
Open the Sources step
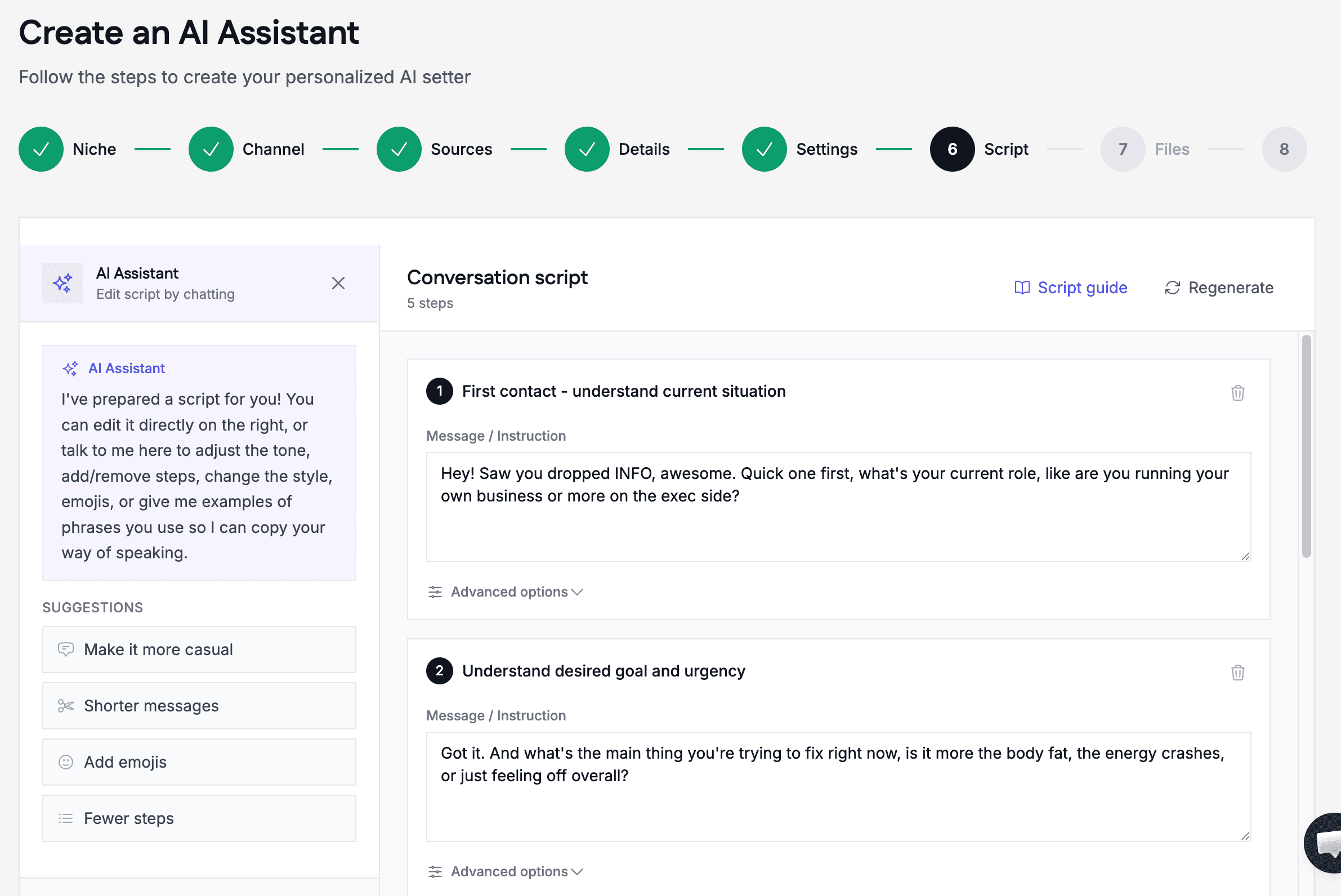[x=435, y=149]
